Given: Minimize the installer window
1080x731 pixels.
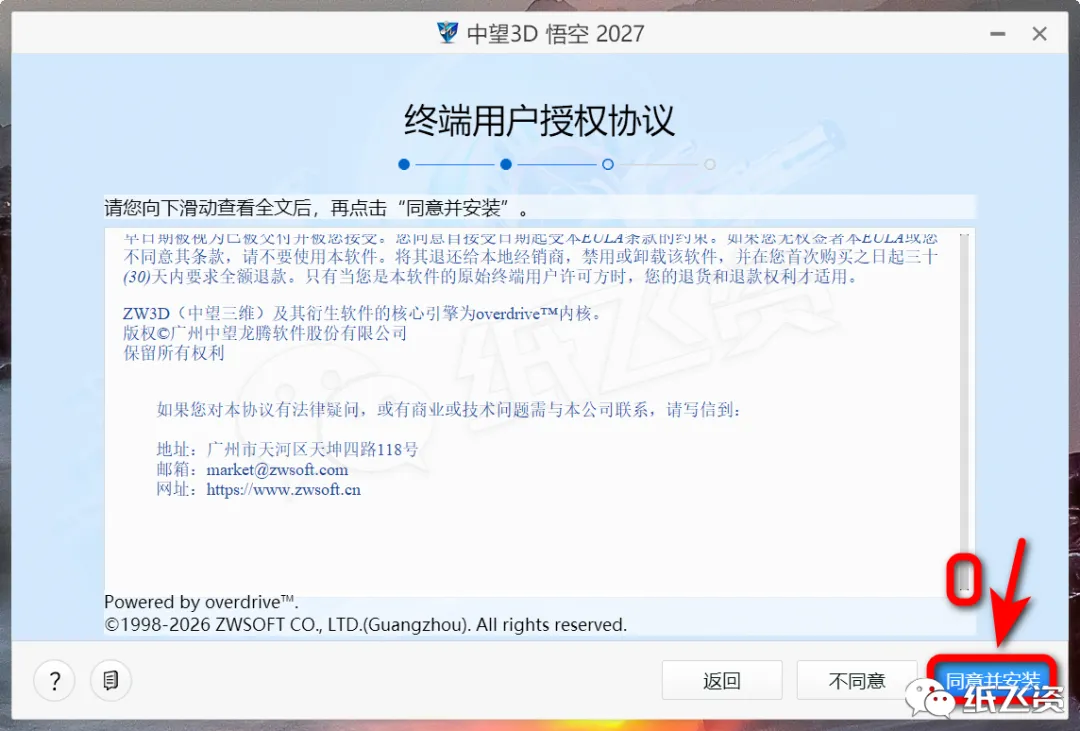Looking at the screenshot, I should (997, 34).
